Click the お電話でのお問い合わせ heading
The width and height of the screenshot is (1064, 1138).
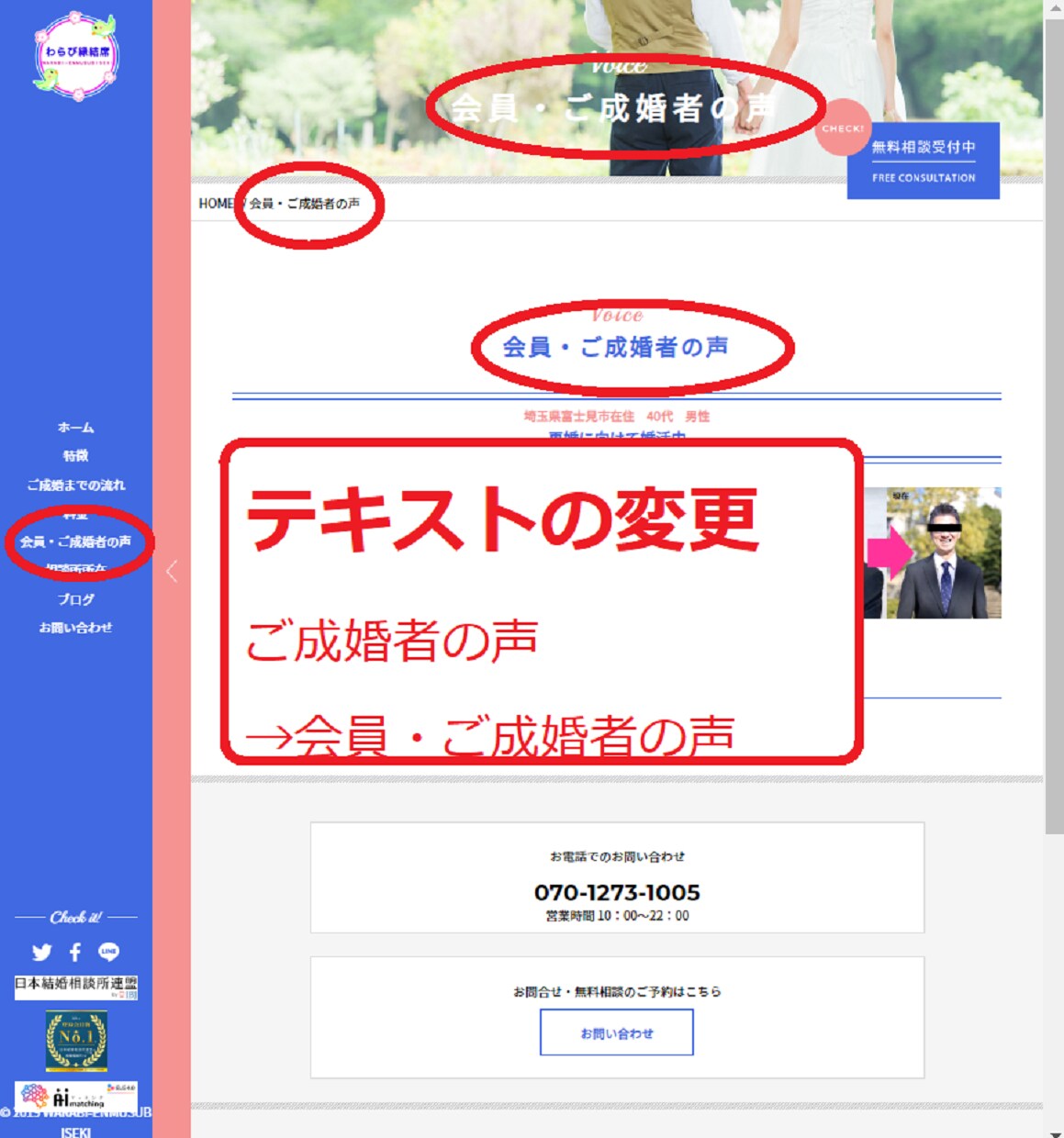coord(617,856)
